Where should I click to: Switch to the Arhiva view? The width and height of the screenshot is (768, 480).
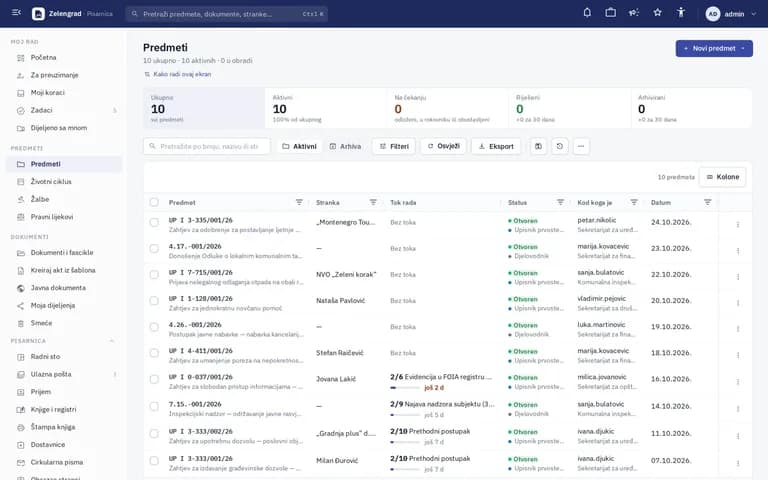(x=345, y=146)
